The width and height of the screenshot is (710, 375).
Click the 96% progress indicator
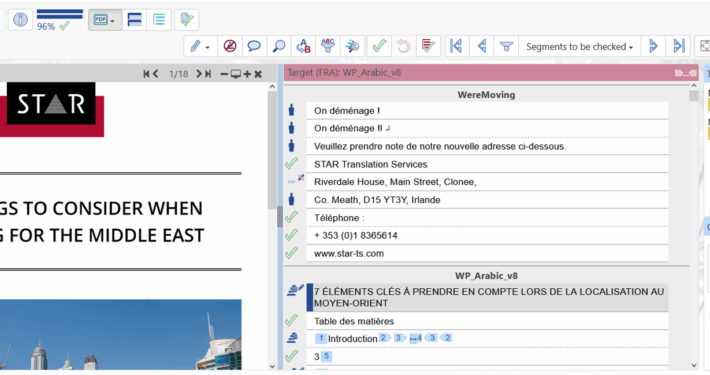click(59, 20)
